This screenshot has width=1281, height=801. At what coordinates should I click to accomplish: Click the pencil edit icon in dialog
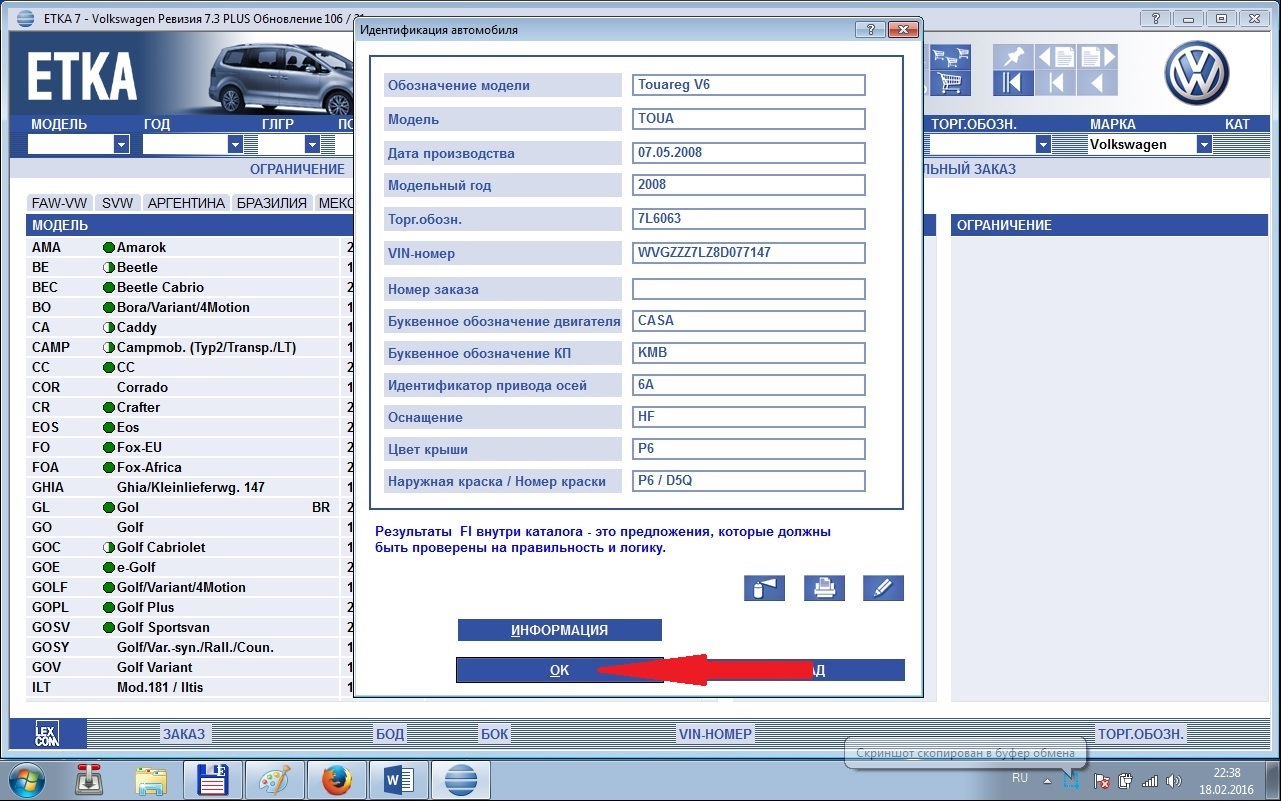(883, 588)
